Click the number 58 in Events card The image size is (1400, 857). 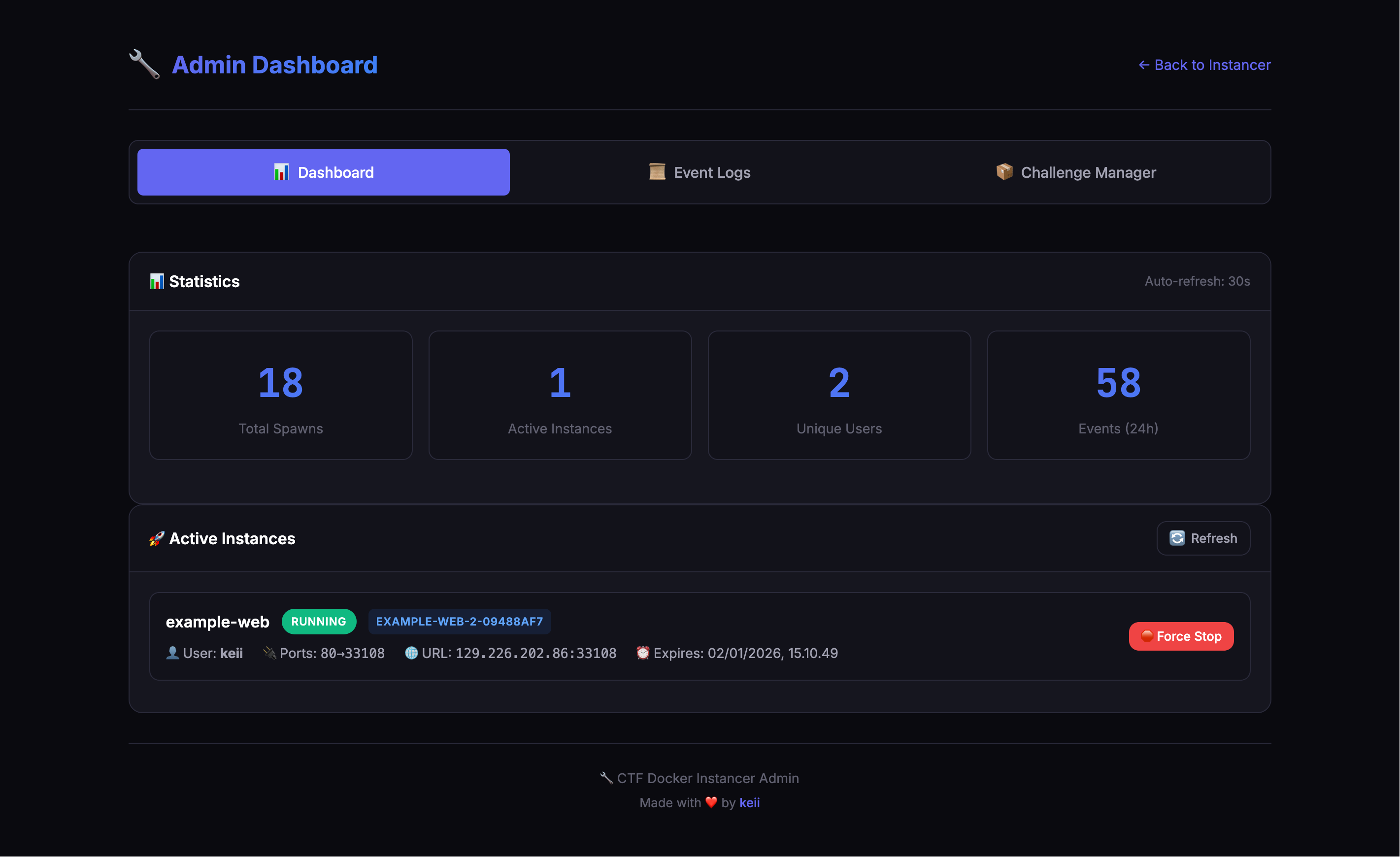coord(1118,382)
